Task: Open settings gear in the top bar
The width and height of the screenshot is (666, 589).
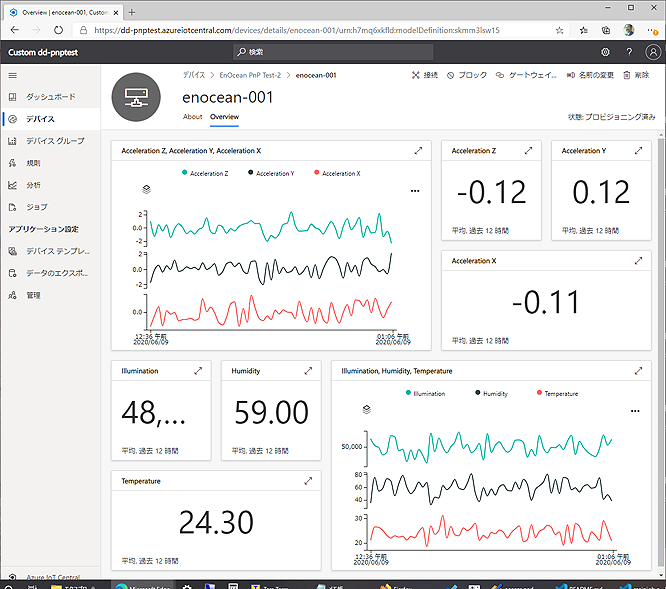Action: pyautogui.click(x=605, y=51)
